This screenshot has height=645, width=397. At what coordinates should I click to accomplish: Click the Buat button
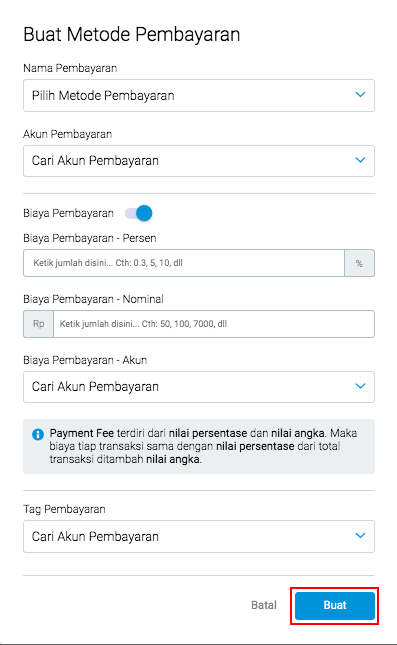click(335, 606)
